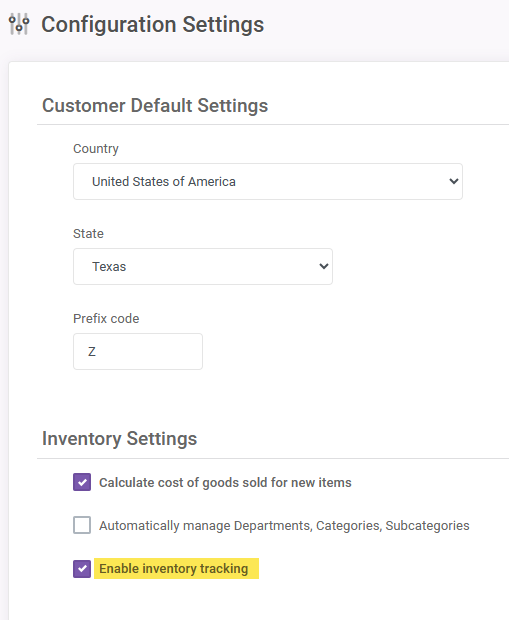
Task: Click the State field label
Action: (88, 234)
